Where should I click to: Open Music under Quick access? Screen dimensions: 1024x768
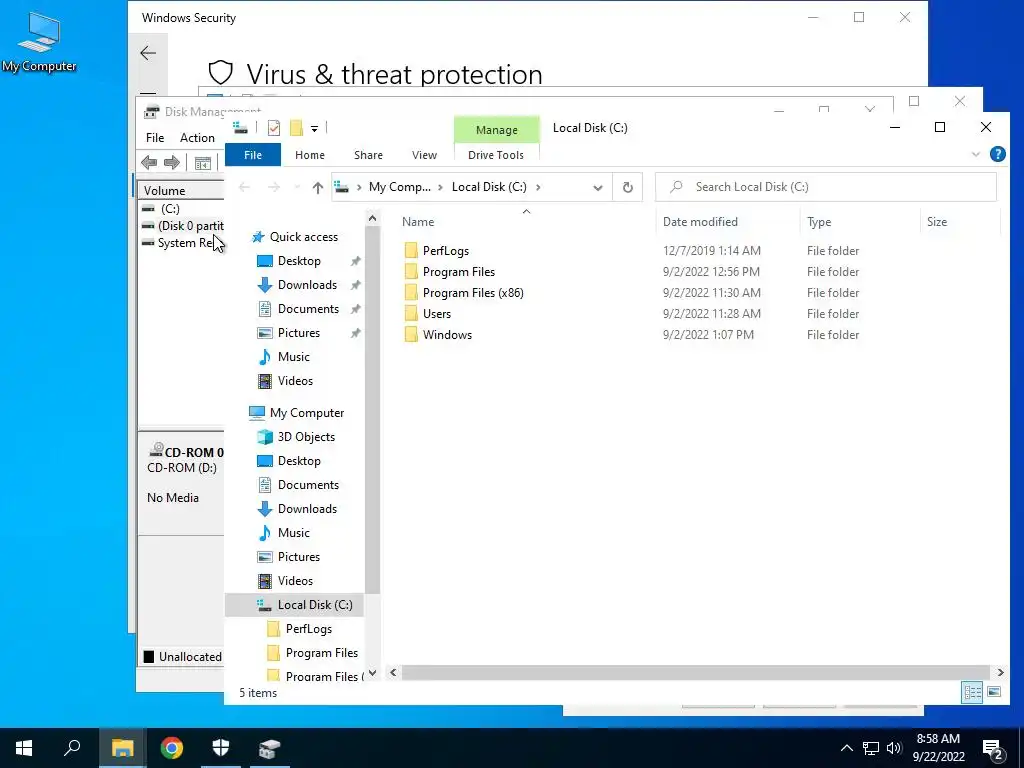coord(293,357)
